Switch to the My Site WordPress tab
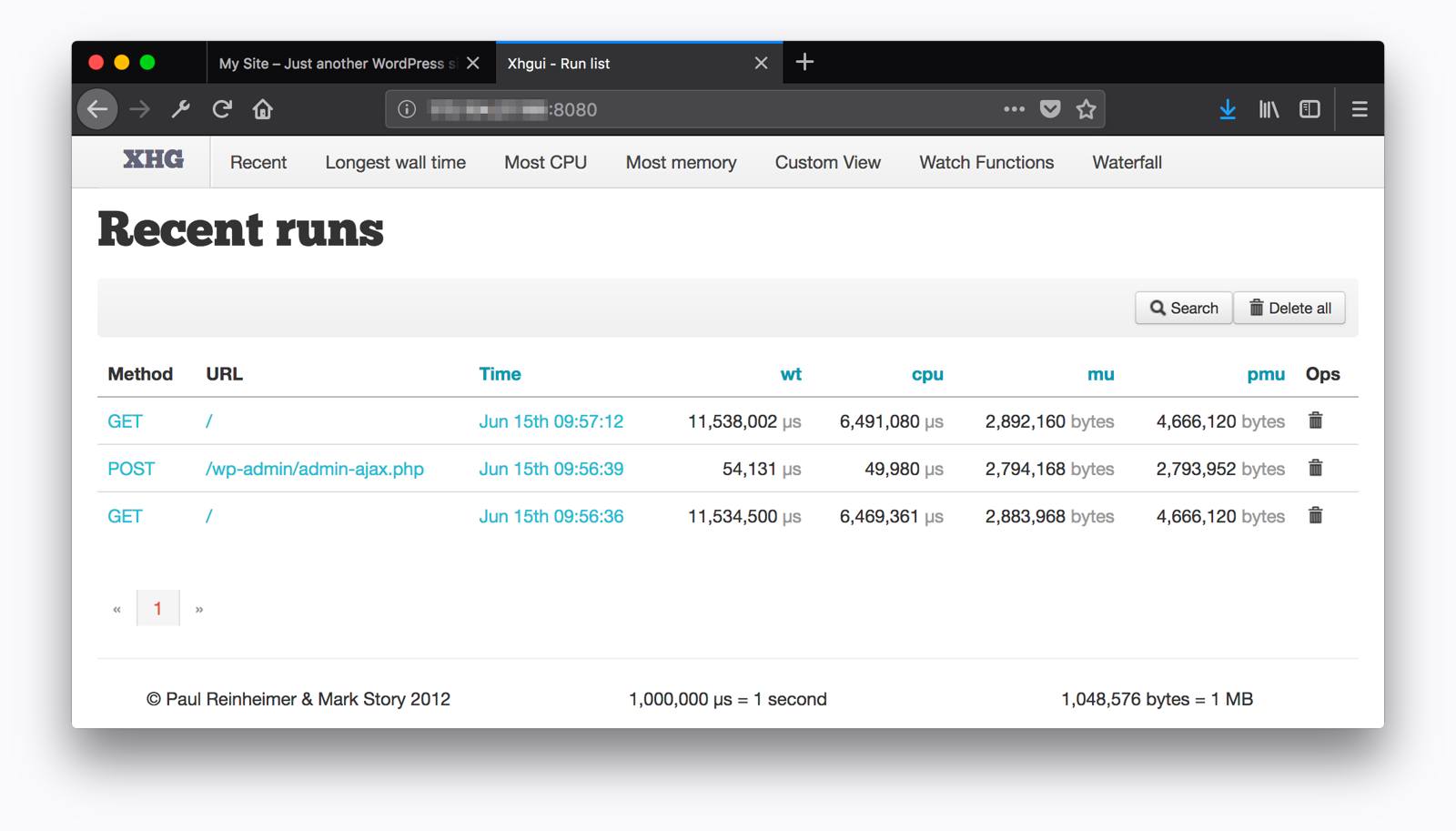Viewport: 1456px width, 831px height. click(337, 63)
